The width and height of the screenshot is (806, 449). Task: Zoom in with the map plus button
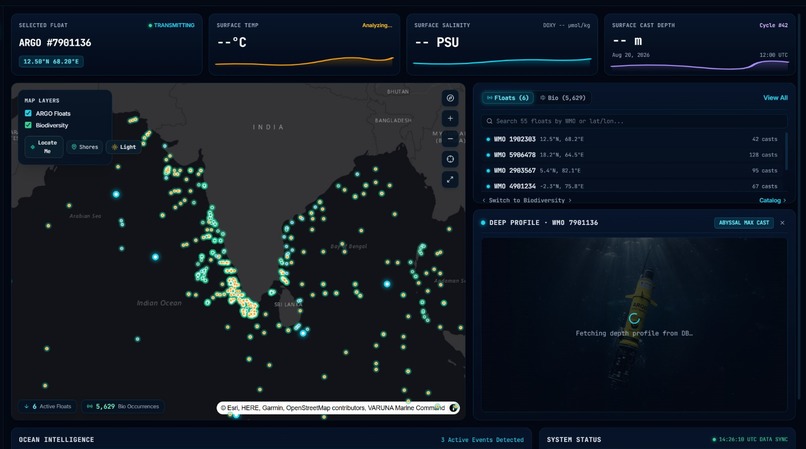click(x=450, y=119)
